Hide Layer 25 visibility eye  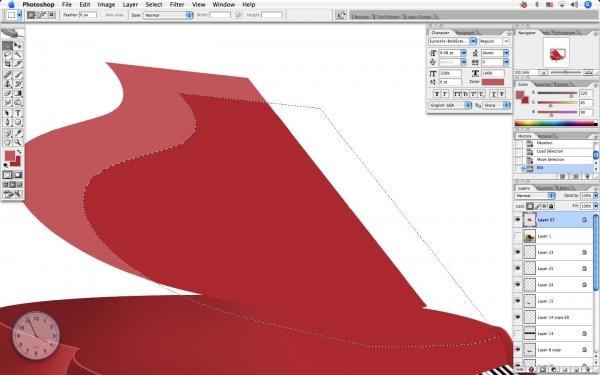[x=518, y=269]
